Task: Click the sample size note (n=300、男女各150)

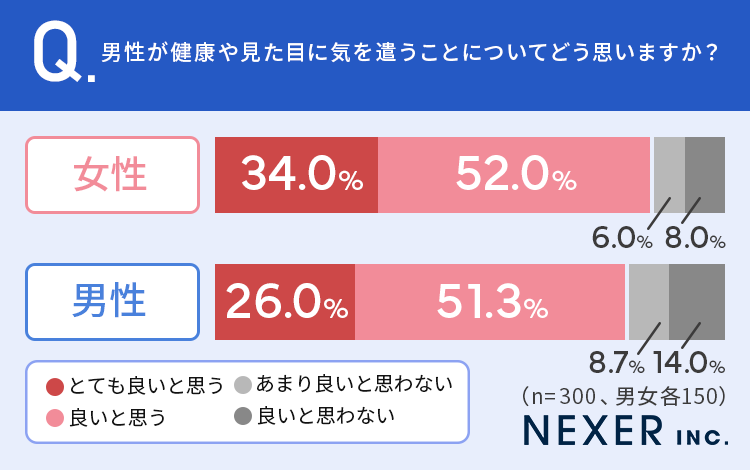Action: 623,395
